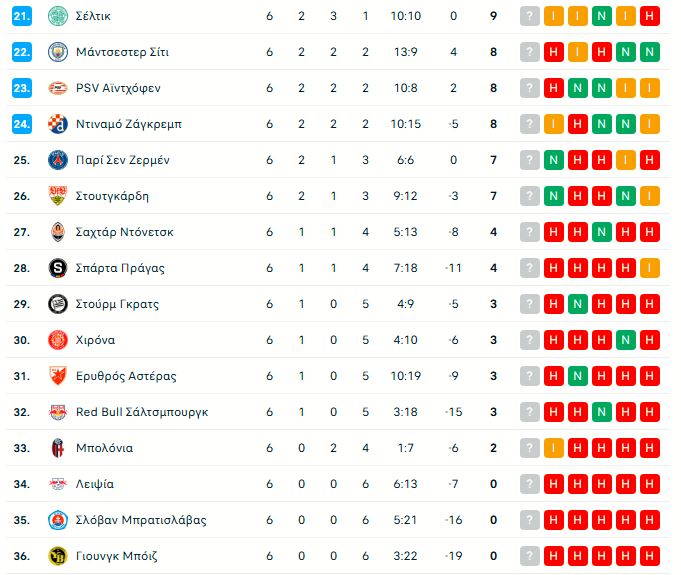The width and height of the screenshot is (681, 575).
Task: Click the blue rank 24 badge
Action: coord(23,124)
